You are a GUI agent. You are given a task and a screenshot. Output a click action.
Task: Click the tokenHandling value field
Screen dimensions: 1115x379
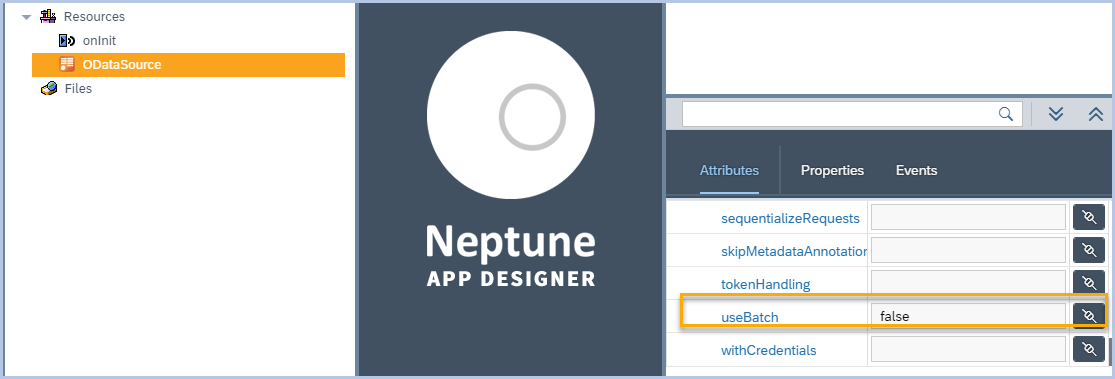968,283
